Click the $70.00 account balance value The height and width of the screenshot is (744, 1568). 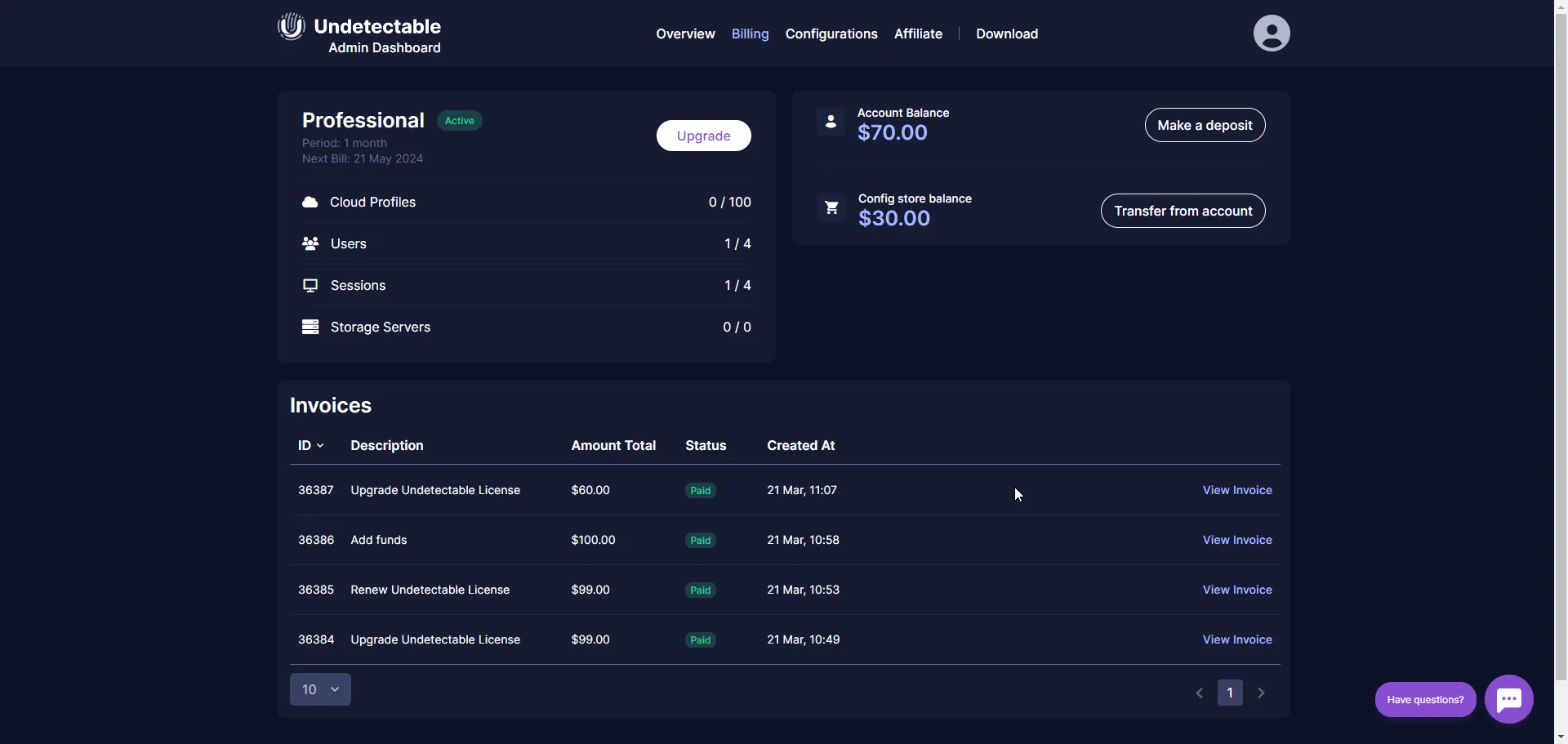click(893, 132)
